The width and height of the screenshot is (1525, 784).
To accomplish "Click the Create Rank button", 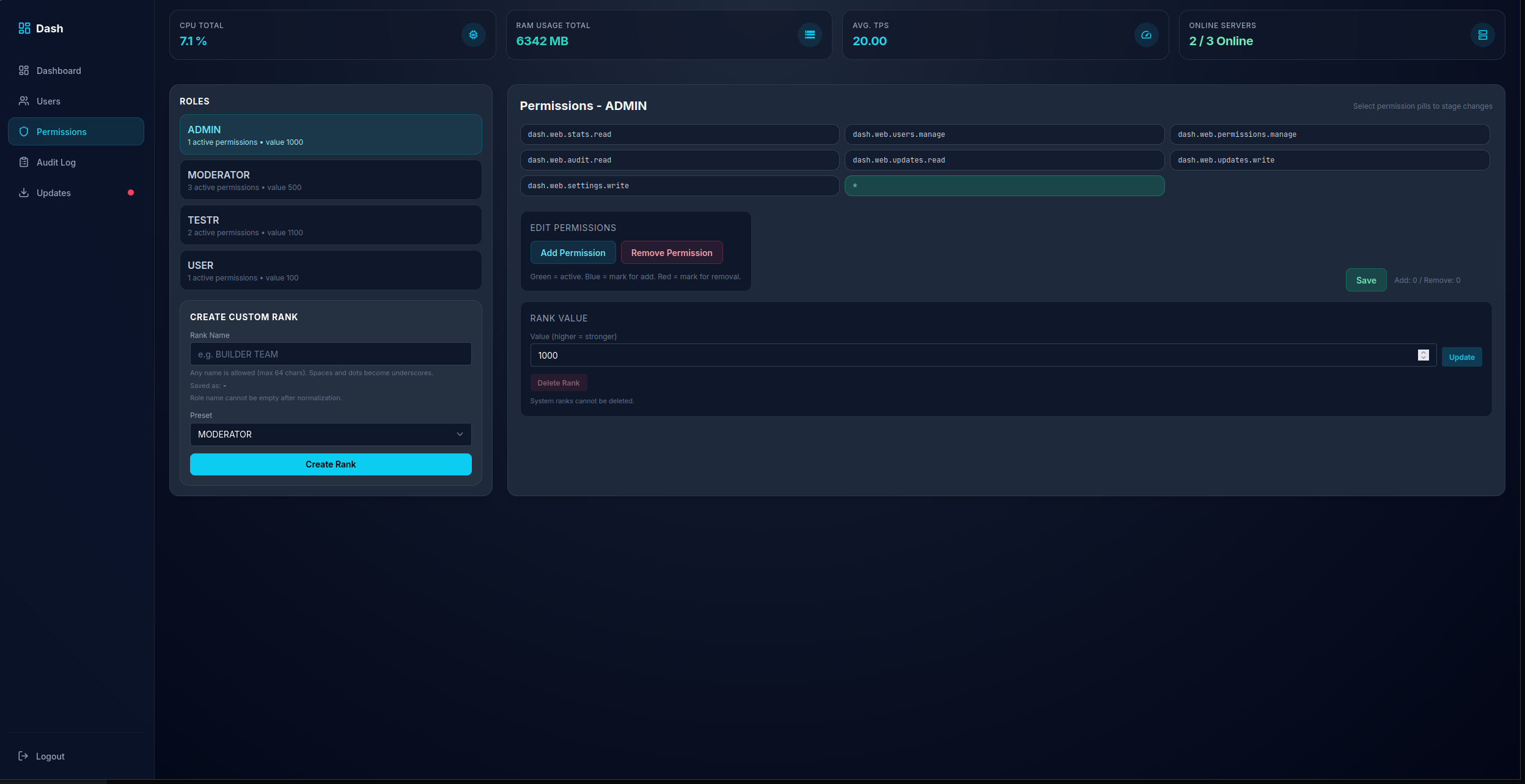I will tap(331, 464).
